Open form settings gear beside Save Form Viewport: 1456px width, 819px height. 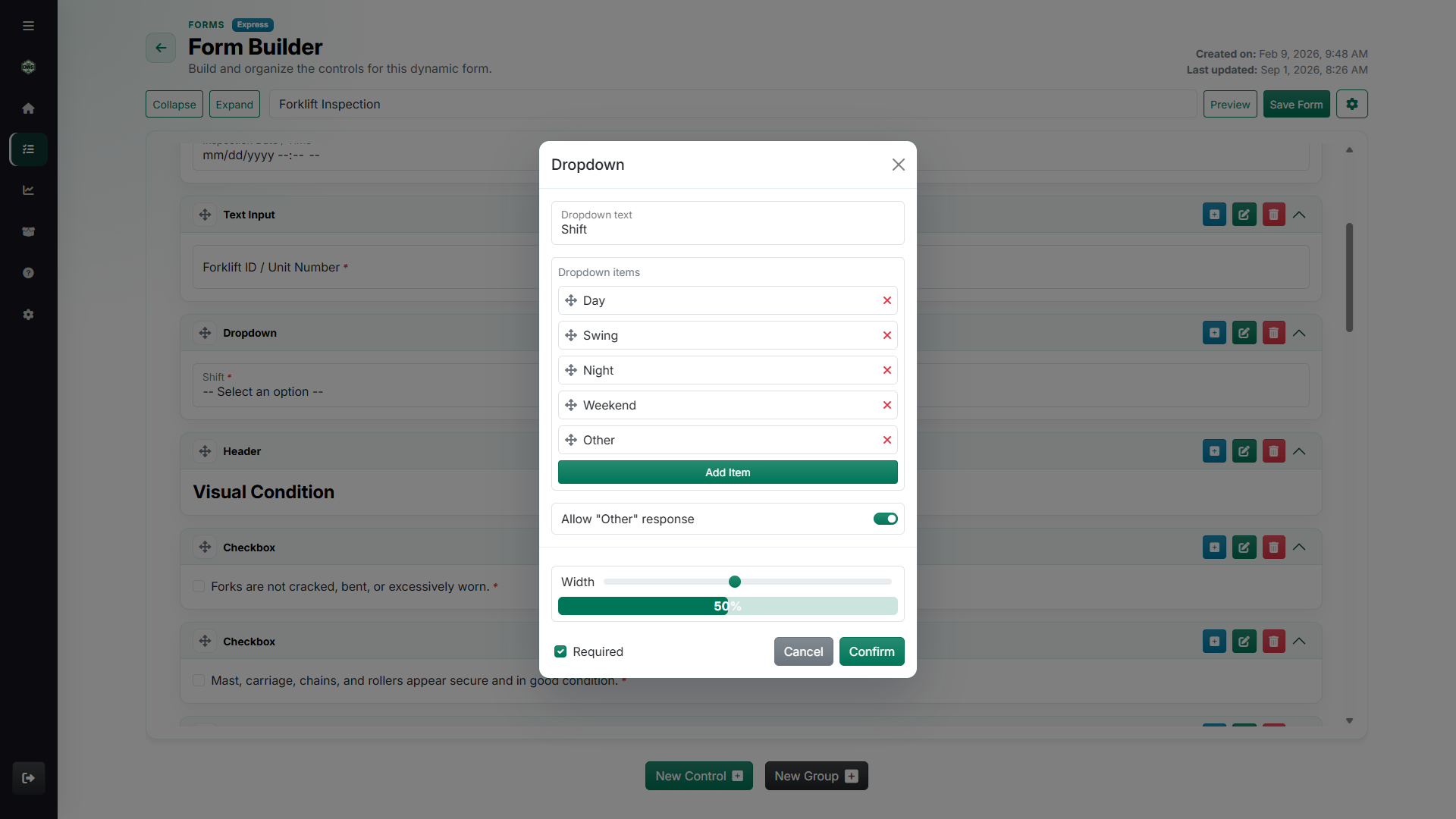point(1352,104)
